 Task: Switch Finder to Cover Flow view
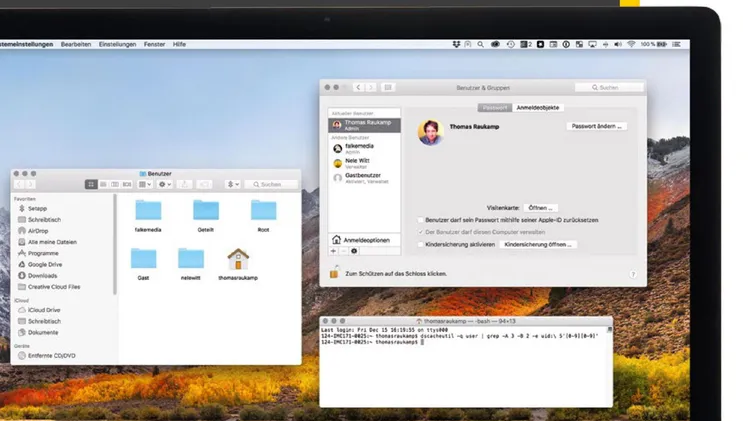click(x=127, y=184)
